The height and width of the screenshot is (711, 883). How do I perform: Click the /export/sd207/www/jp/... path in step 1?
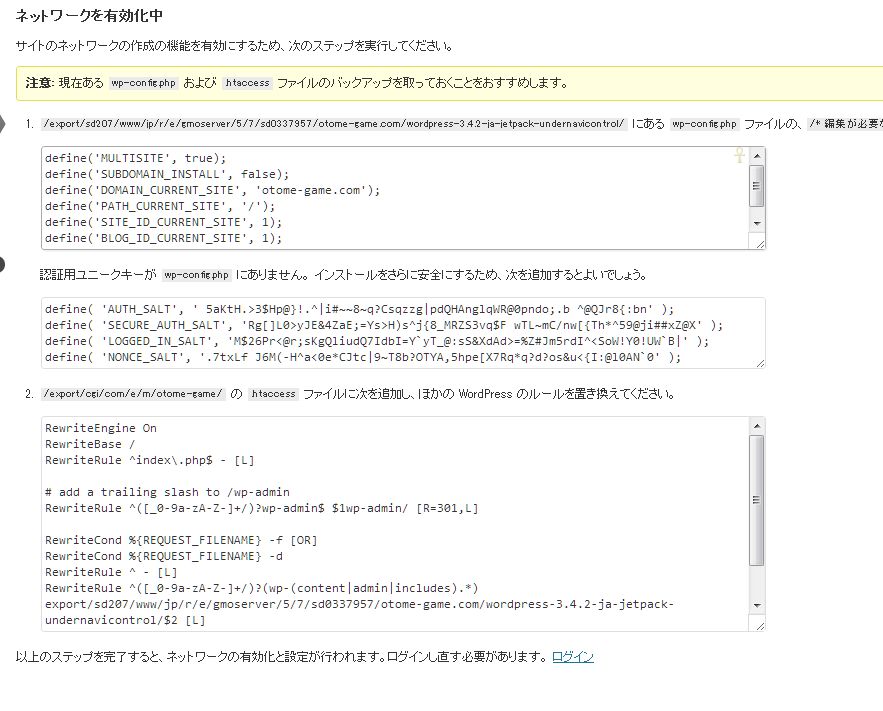pos(334,124)
